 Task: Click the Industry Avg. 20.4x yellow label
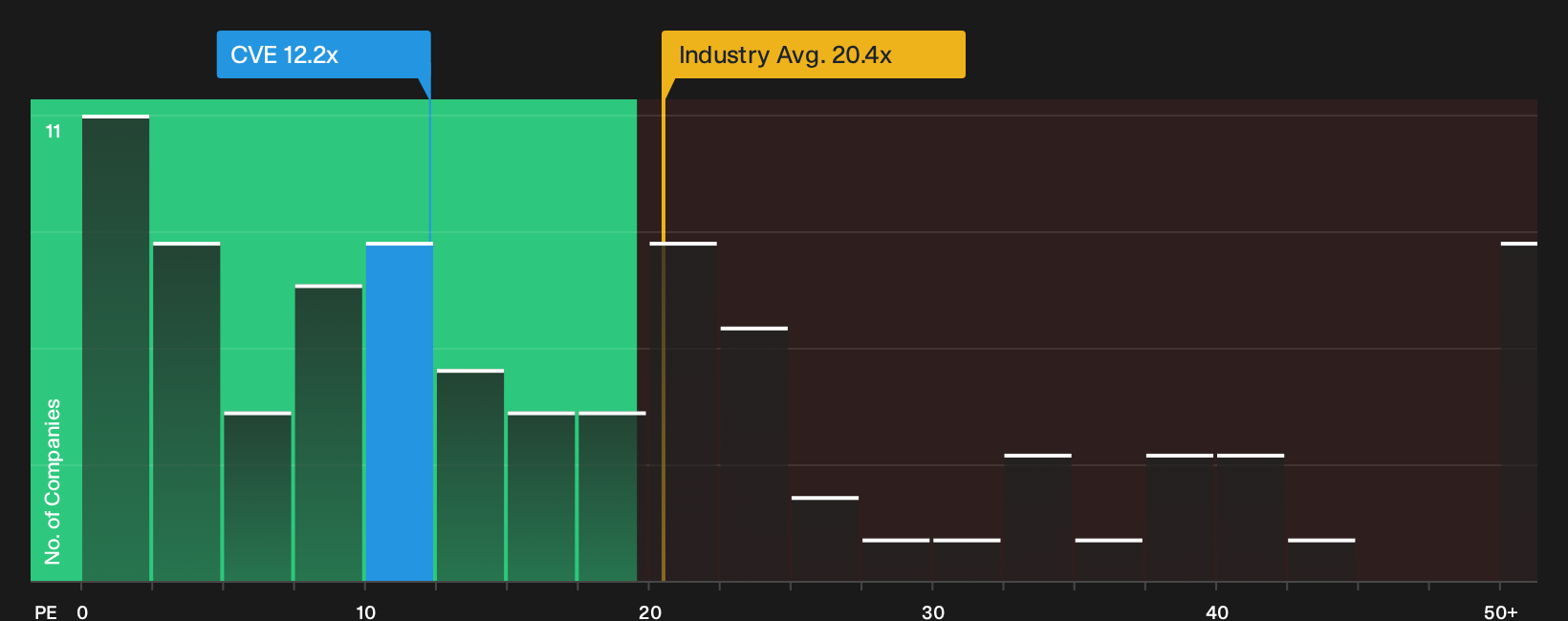[x=814, y=54]
